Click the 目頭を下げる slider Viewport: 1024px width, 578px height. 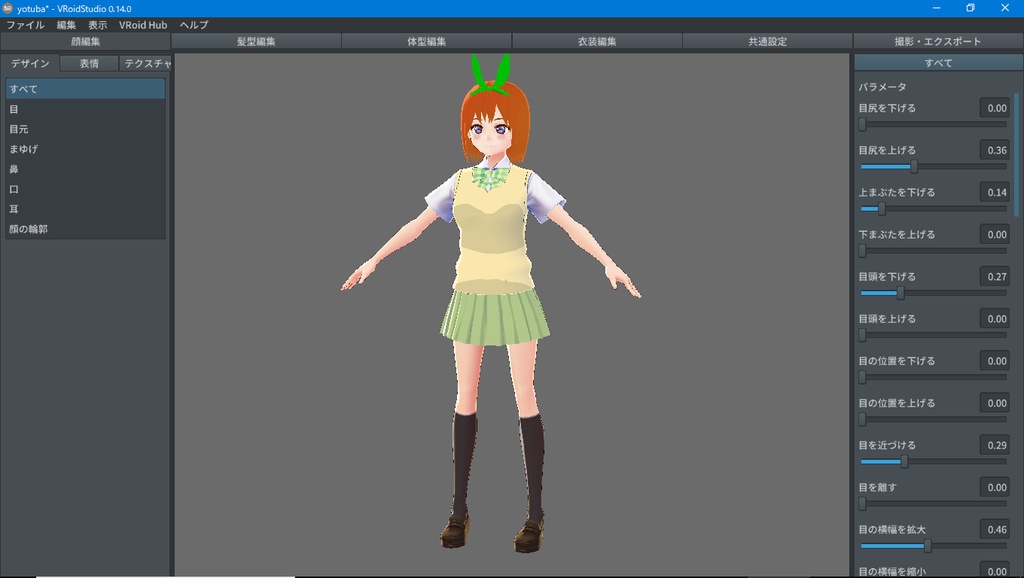click(x=934, y=293)
